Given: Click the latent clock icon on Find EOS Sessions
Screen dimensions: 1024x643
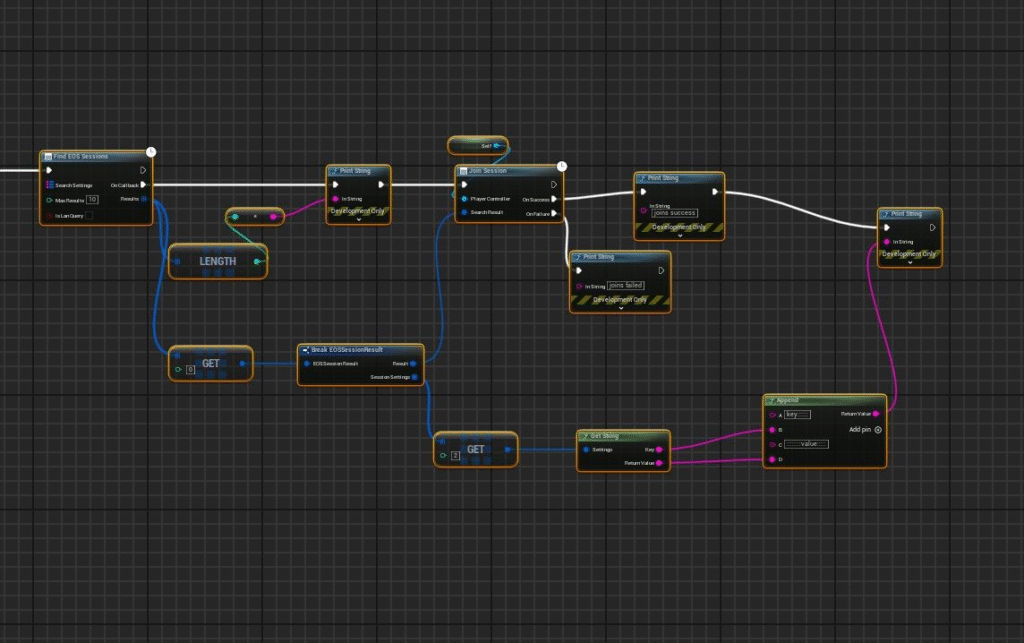Looking at the screenshot, I should tap(151, 152).
